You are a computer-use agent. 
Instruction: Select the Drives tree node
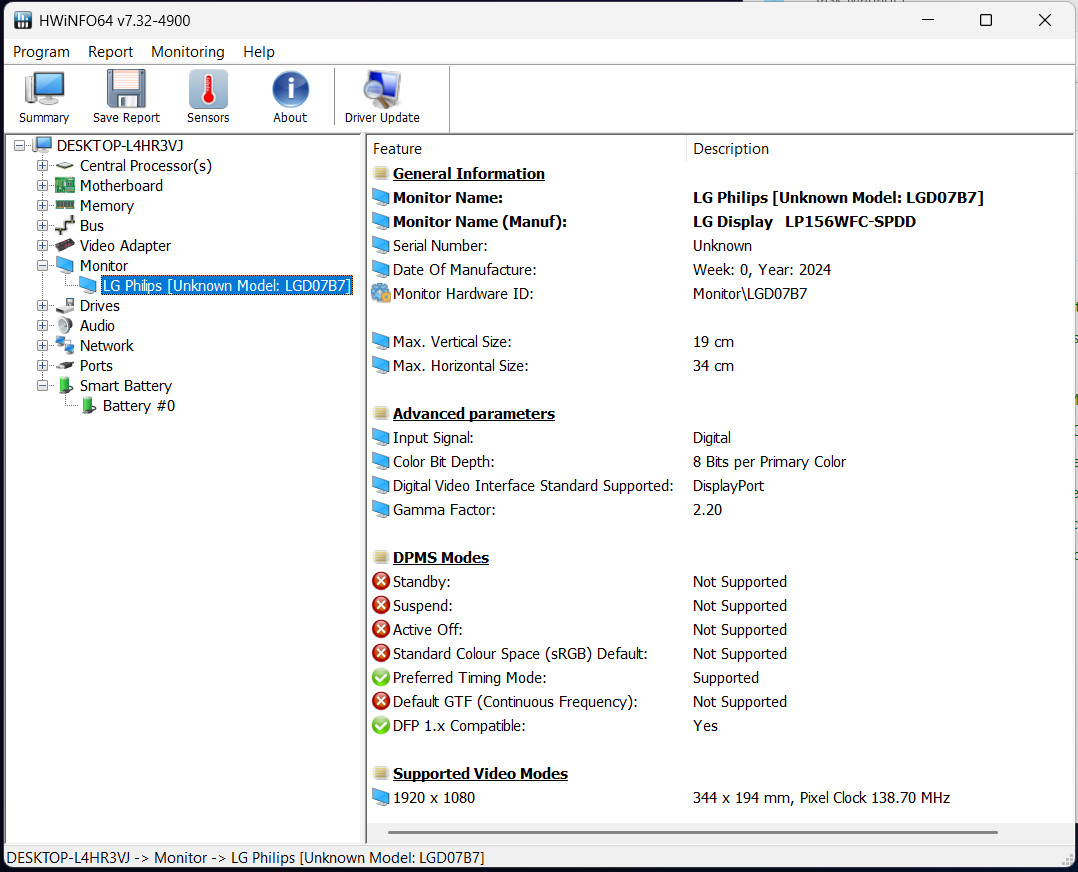(x=100, y=305)
